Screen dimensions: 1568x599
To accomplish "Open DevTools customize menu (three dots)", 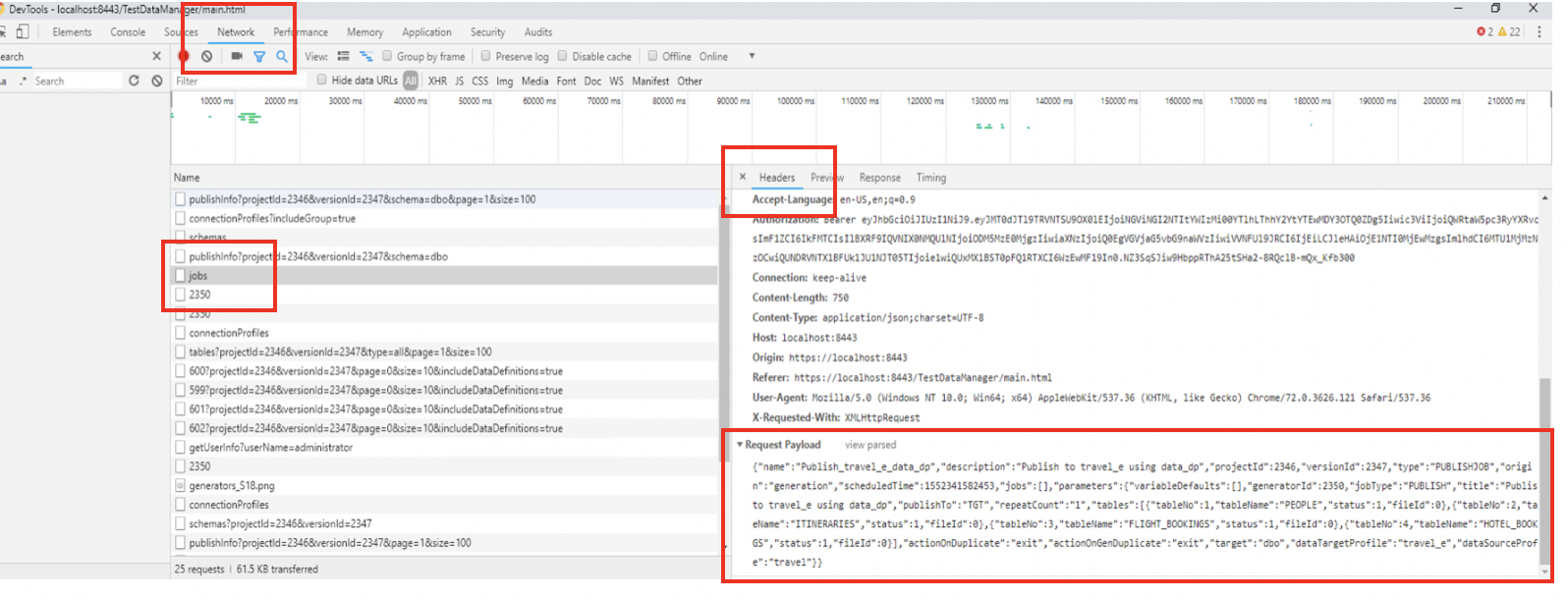I will [x=1540, y=32].
